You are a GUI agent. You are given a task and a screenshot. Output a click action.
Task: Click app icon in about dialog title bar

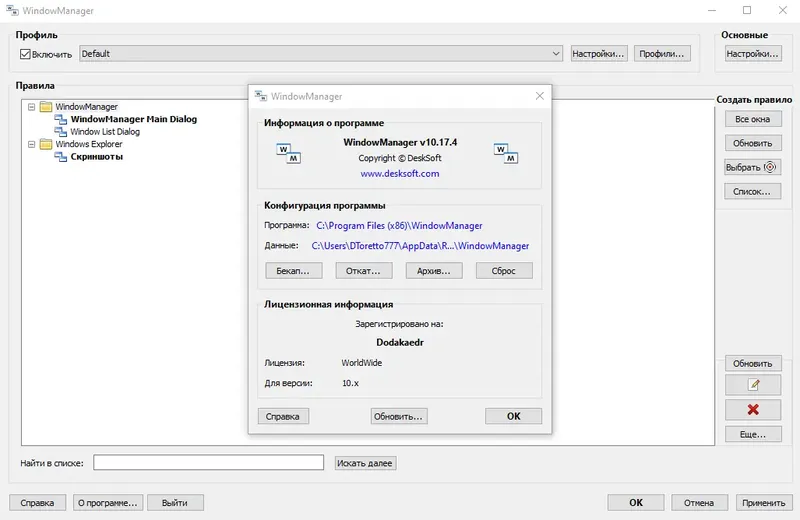coord(261,96)
